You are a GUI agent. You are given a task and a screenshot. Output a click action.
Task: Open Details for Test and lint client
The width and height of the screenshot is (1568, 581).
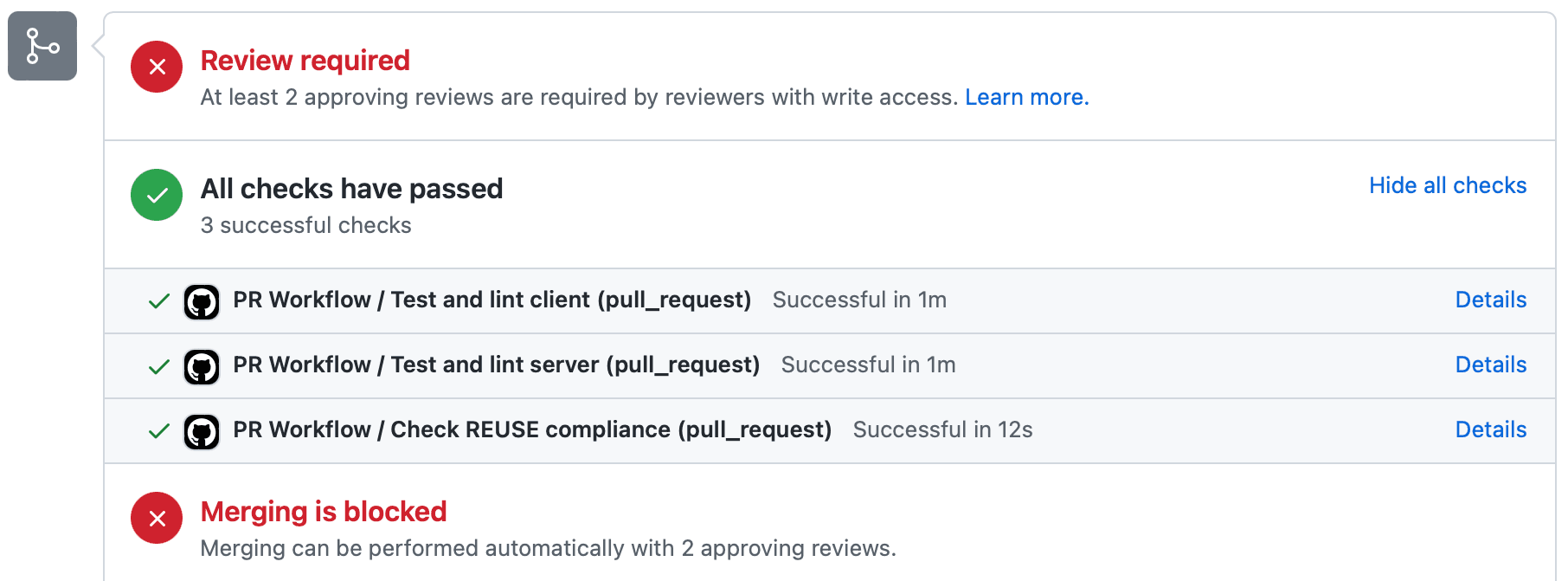click(1490, 300)
